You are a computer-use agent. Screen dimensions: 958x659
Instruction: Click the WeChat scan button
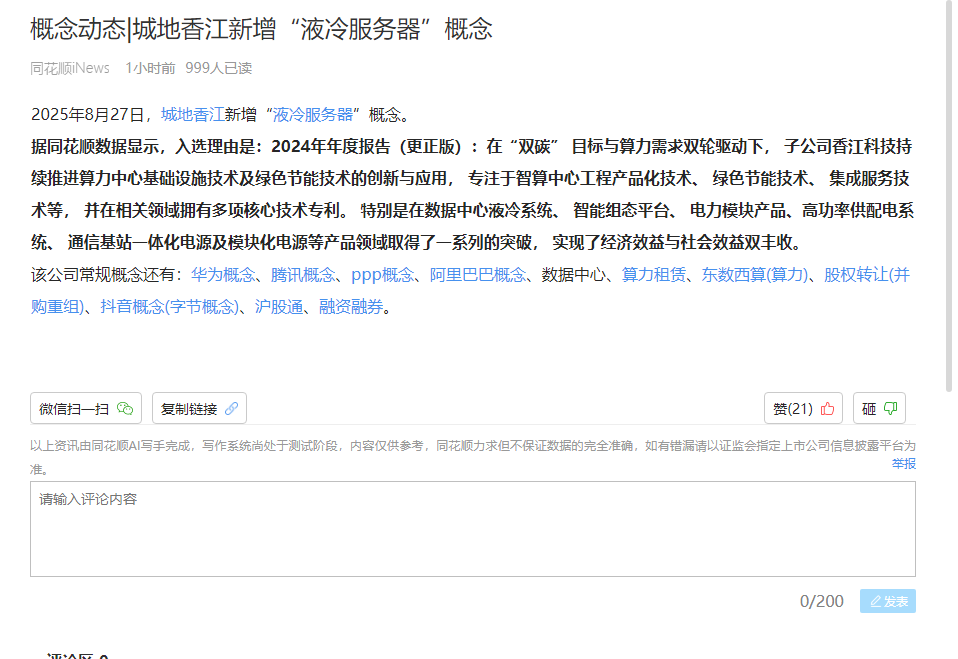coord(86,408)
